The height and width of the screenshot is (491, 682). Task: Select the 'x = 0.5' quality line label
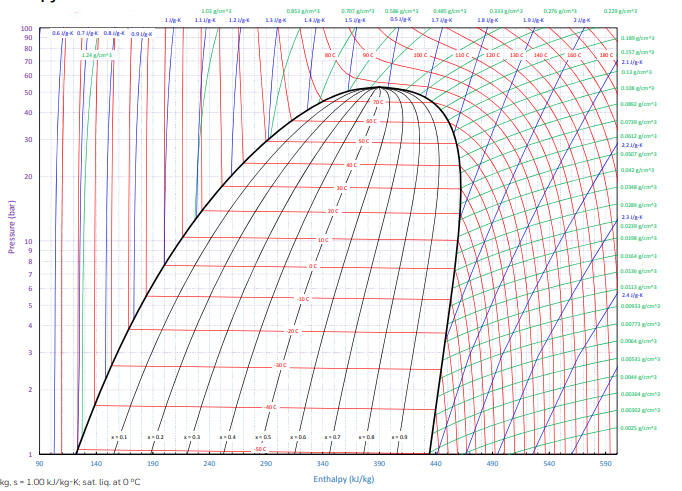tap(263, 437)
